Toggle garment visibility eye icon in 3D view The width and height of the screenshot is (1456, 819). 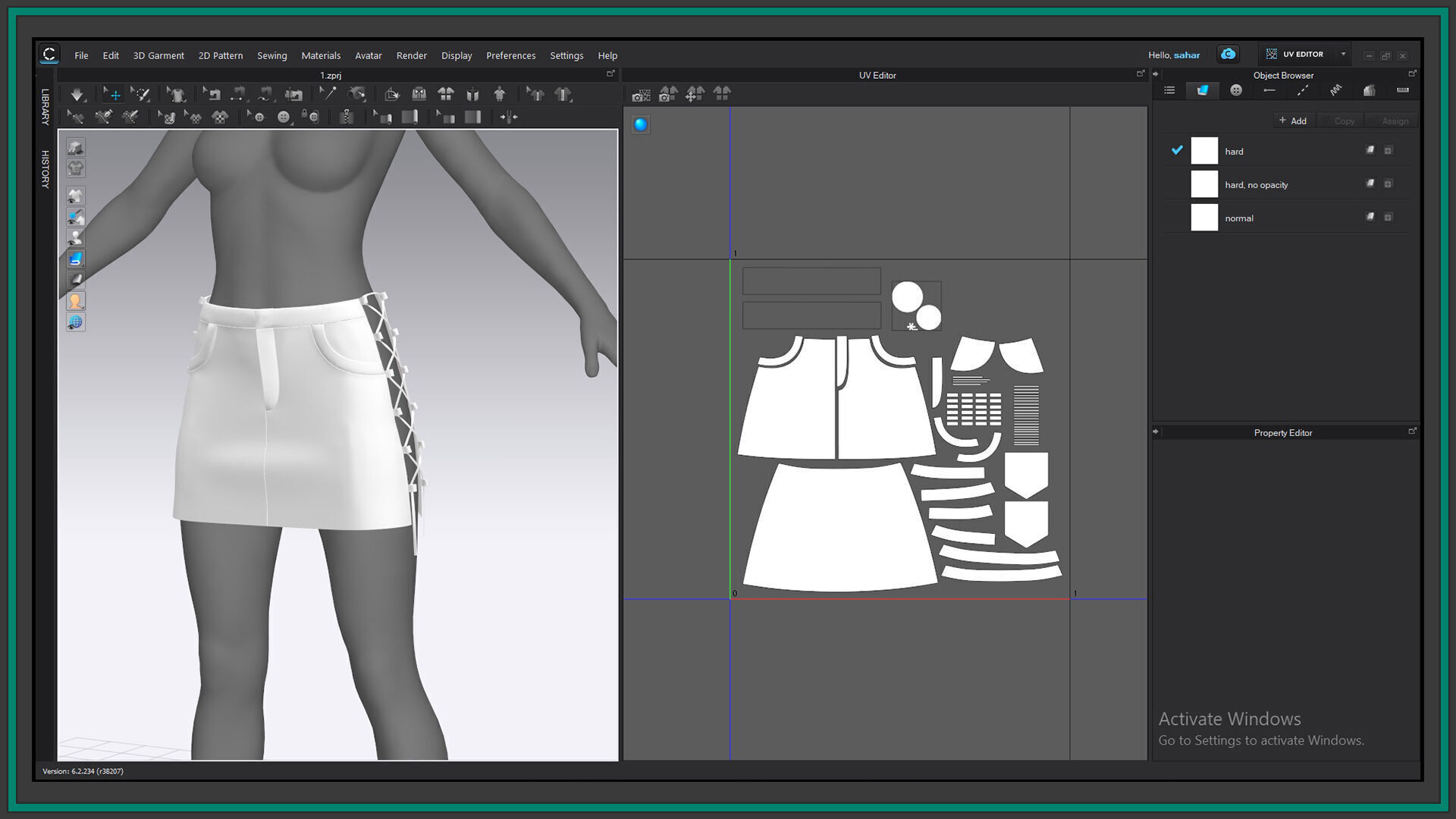pos(75,196)
